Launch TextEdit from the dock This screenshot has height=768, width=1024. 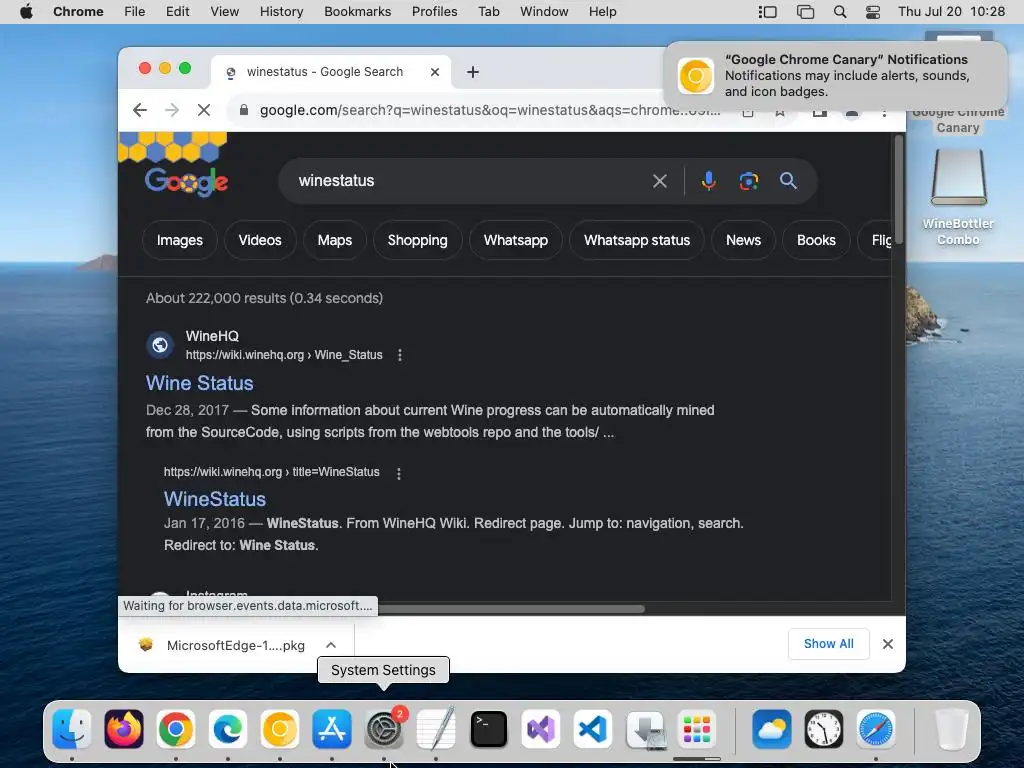tap(436, 729)
